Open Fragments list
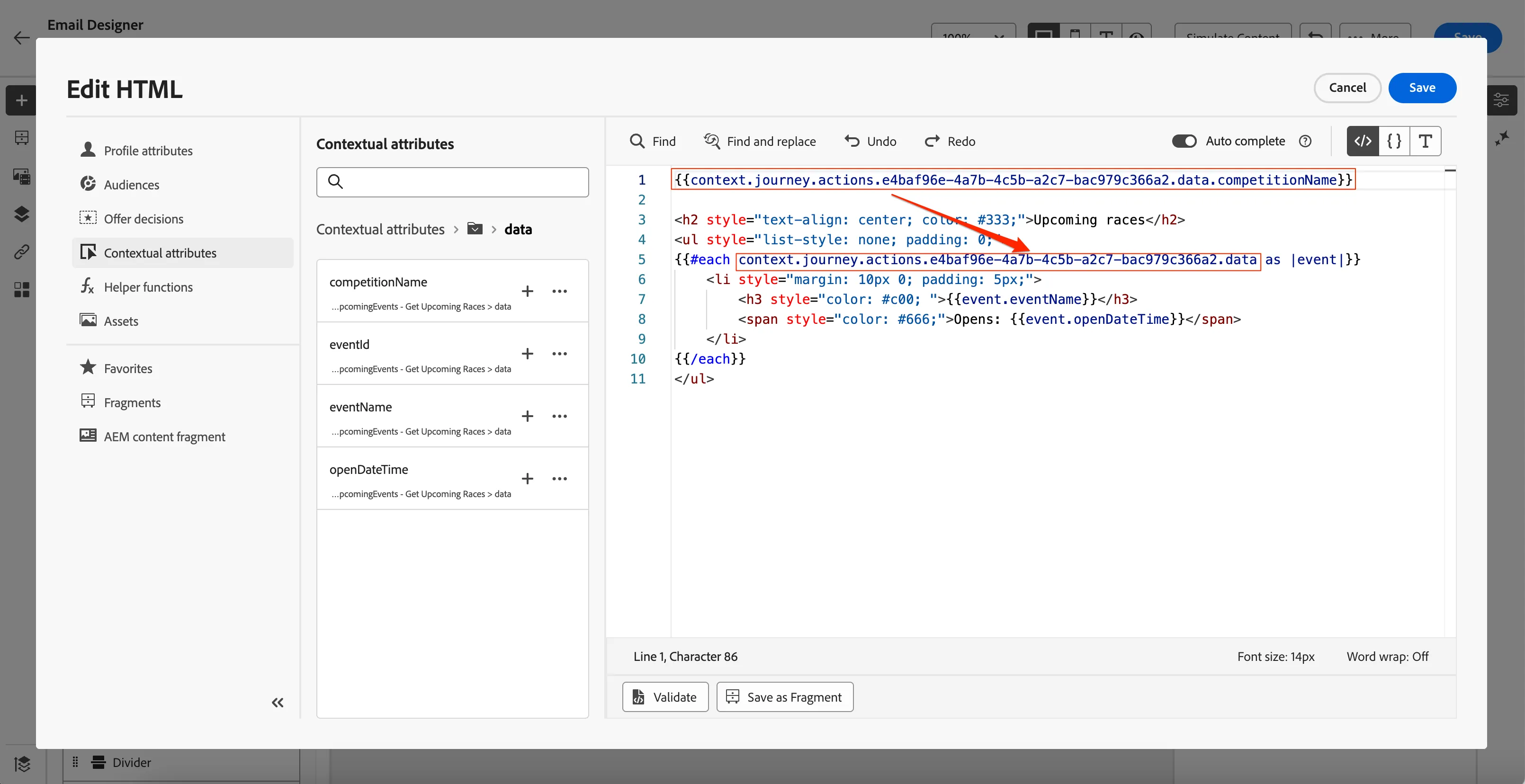 (x=183, y=402)
